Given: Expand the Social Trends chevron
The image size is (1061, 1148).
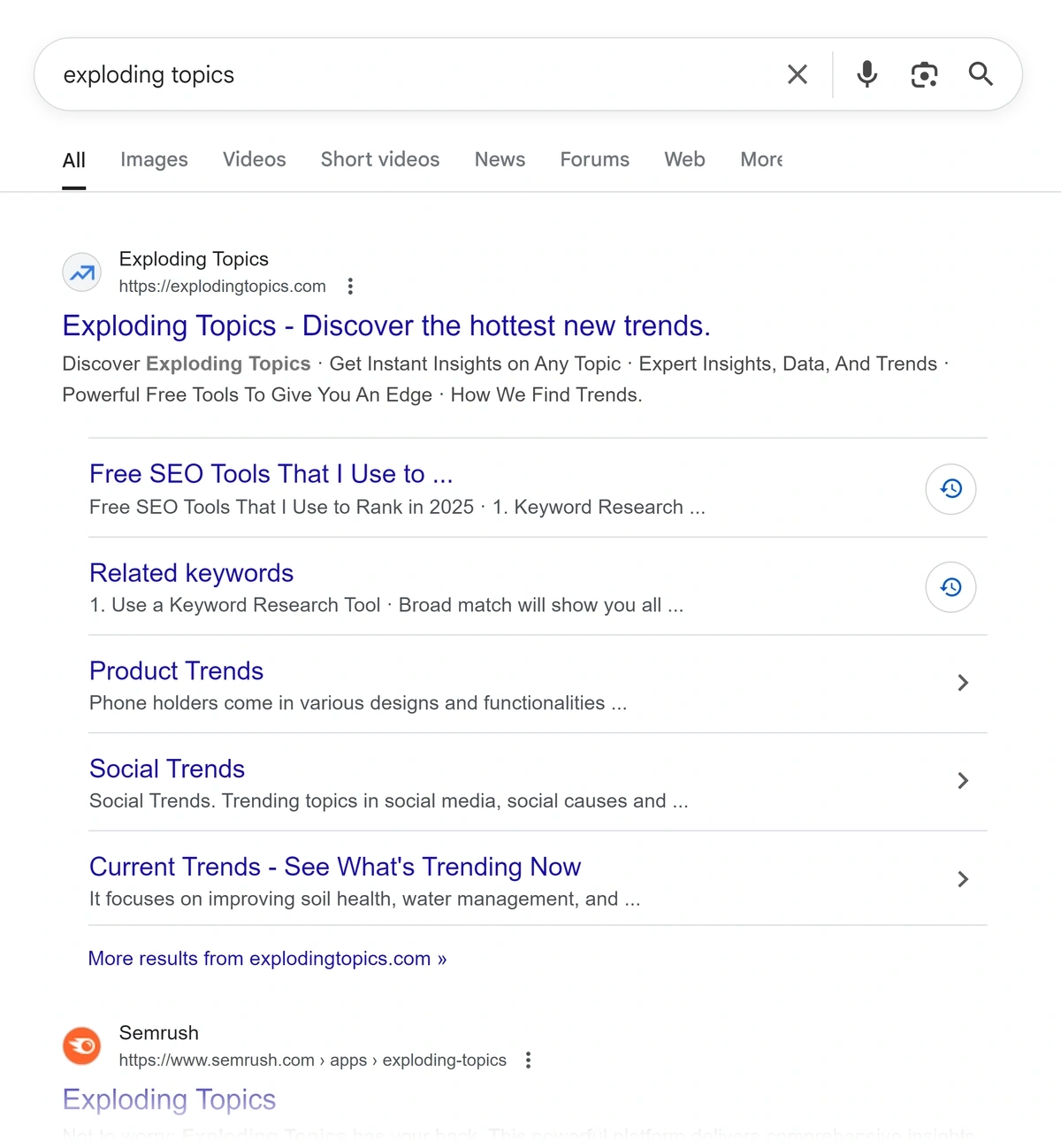Looking at the screenshot, I should (x=963, y=780).
